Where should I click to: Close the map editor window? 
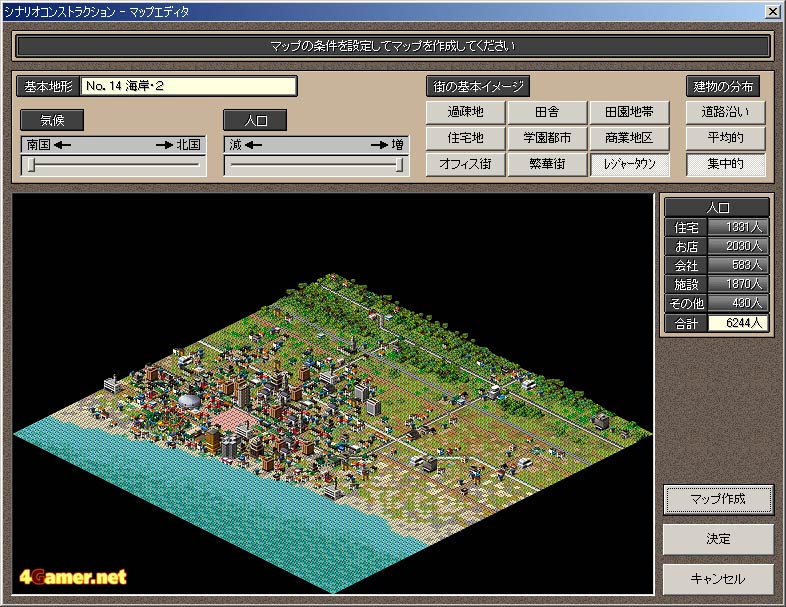tap(772, 12)
